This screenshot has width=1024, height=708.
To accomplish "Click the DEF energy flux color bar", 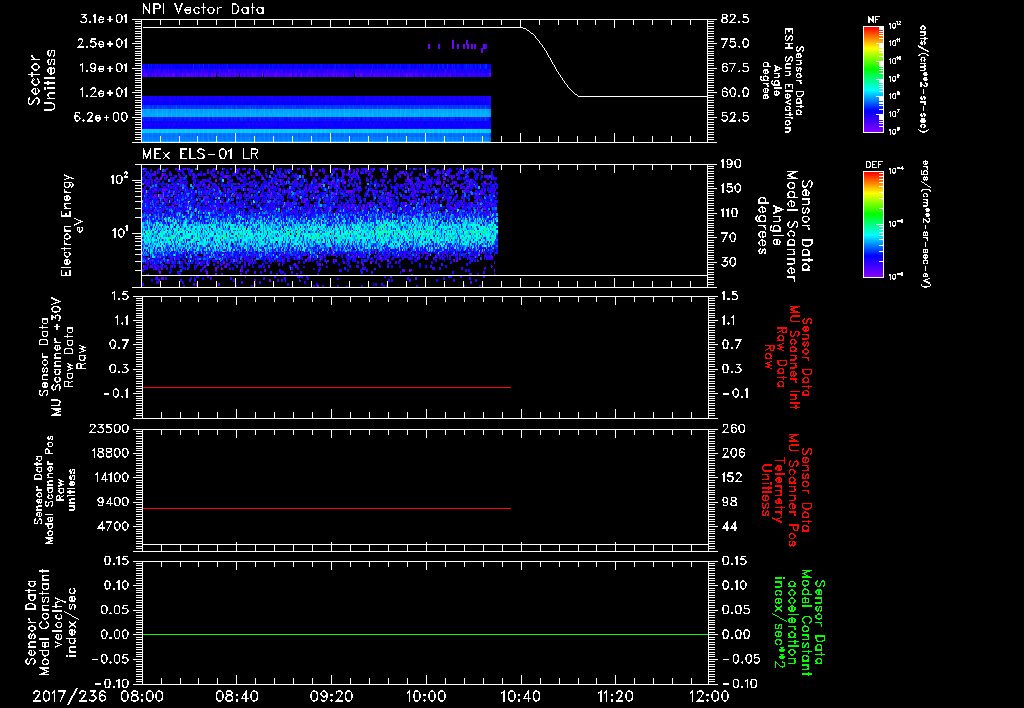I will tap(873, 224).
